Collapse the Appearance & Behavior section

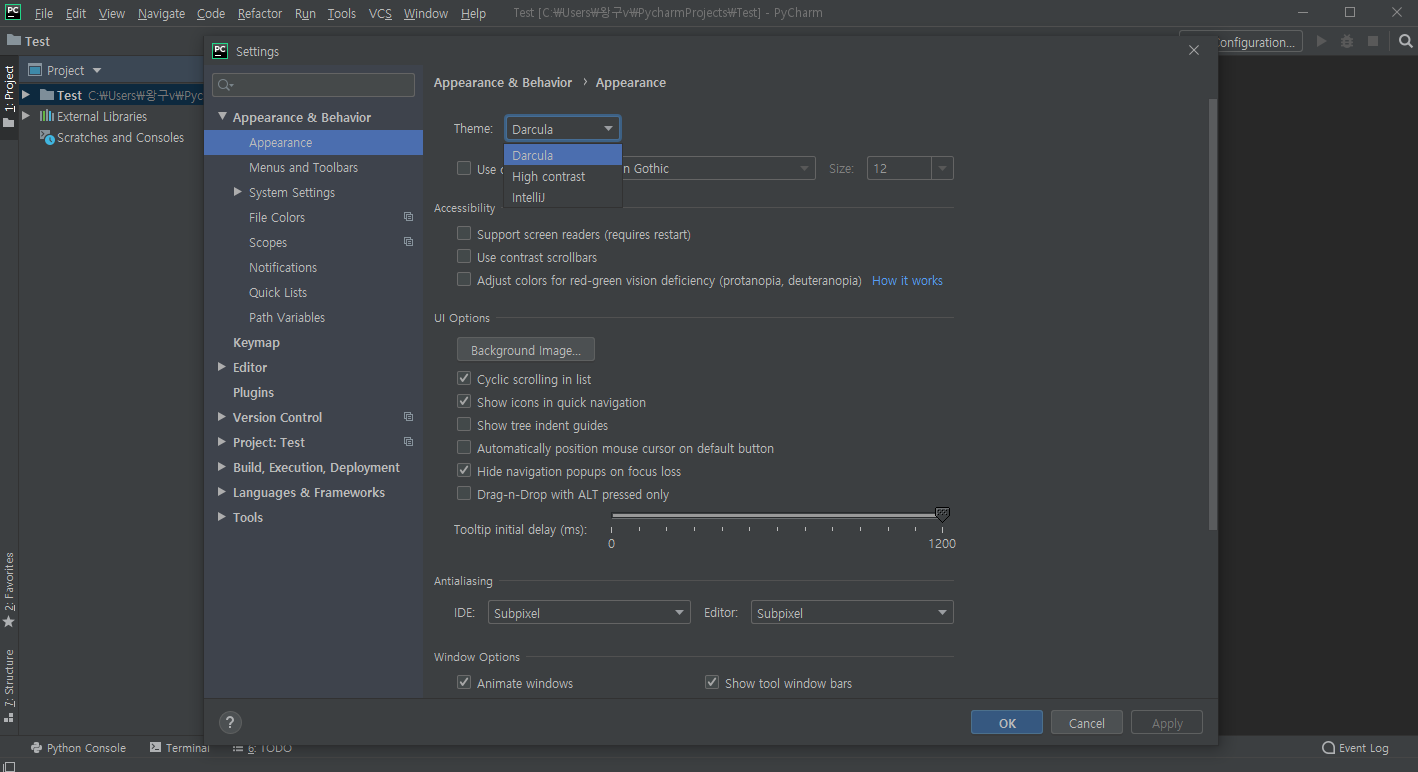tap(223, 117)
